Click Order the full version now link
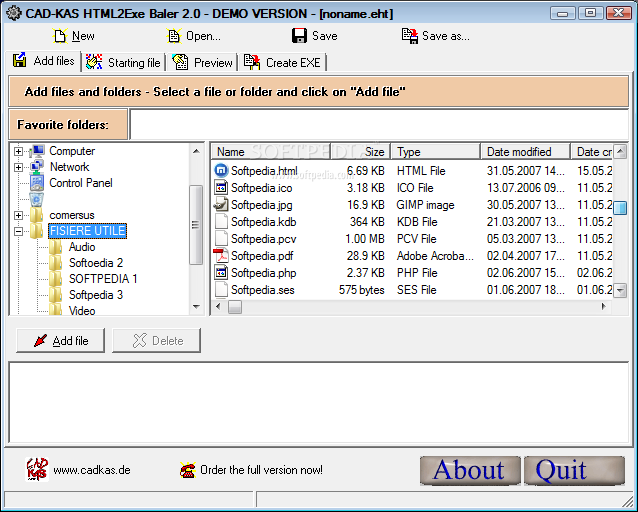 pyautogui.click(x=261, y=470)
